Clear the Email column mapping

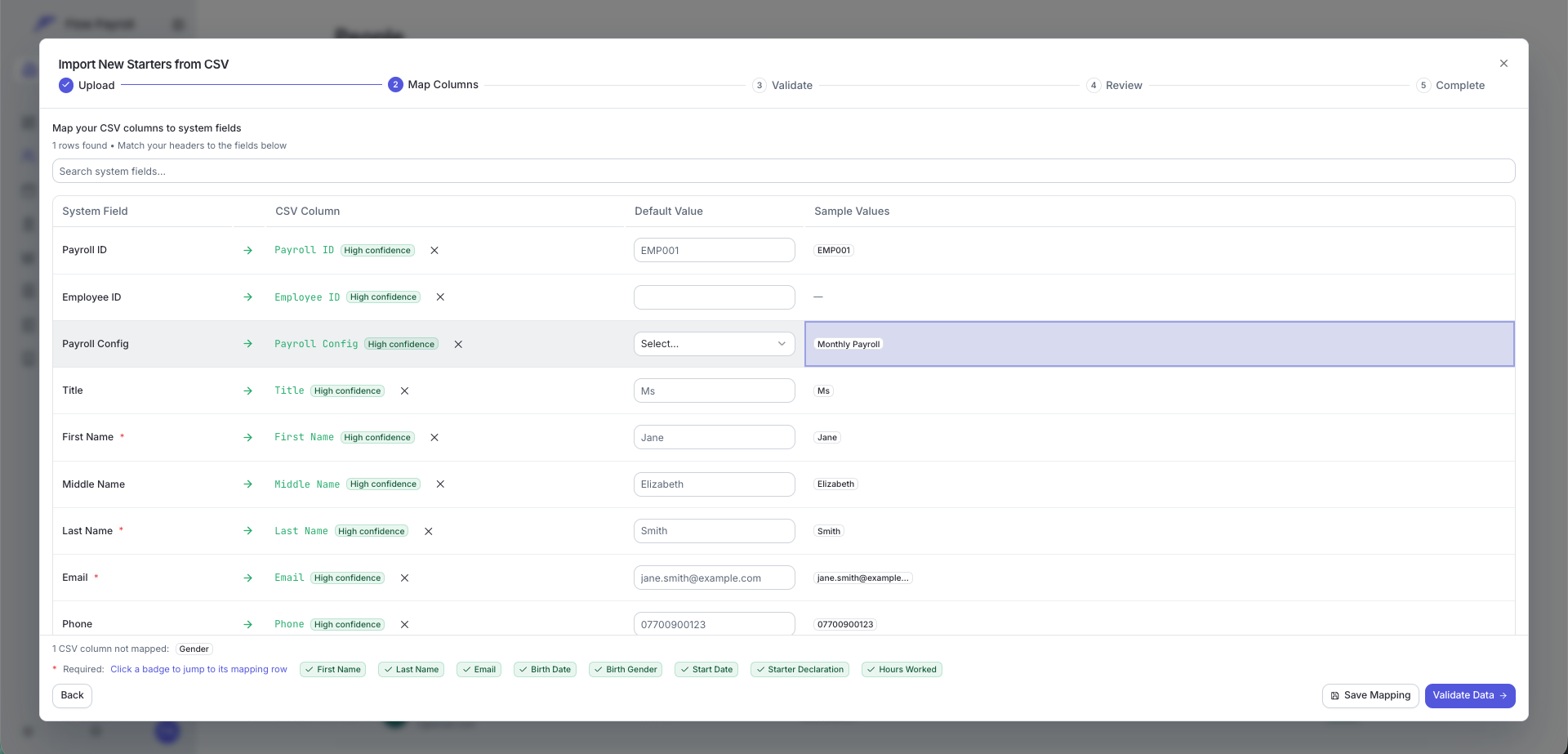[404, 578]
